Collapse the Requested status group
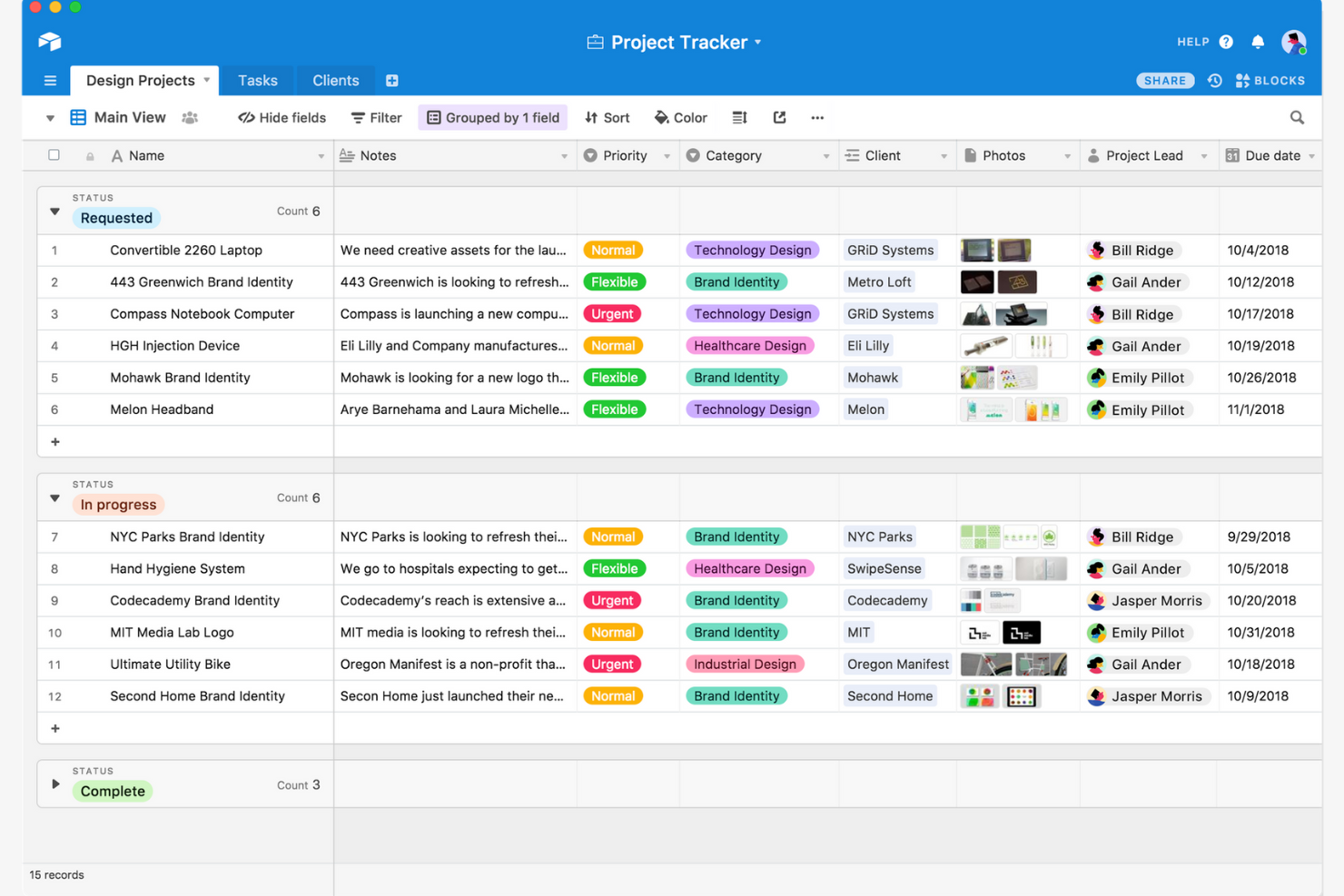 54,212
